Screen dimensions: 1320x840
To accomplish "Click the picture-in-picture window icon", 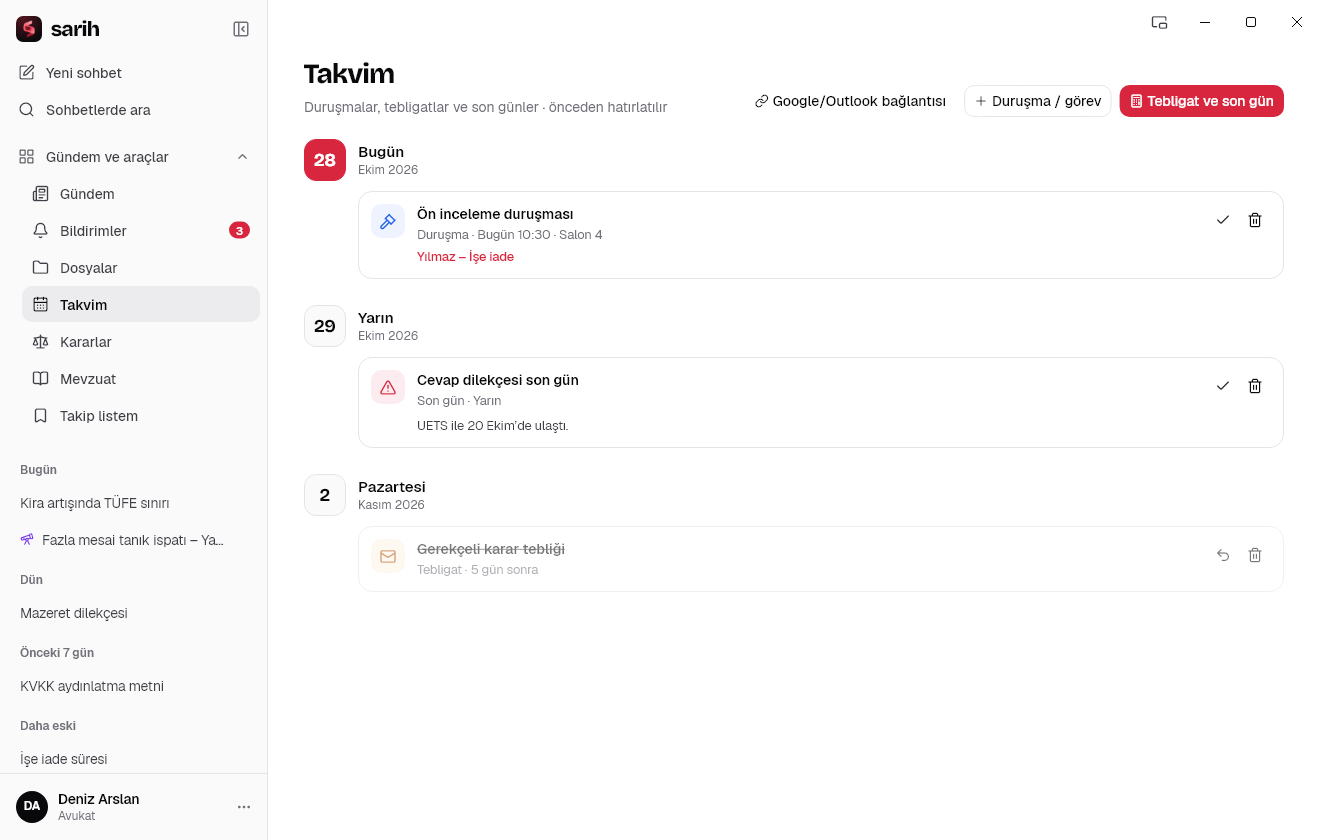I will 1159,22.
